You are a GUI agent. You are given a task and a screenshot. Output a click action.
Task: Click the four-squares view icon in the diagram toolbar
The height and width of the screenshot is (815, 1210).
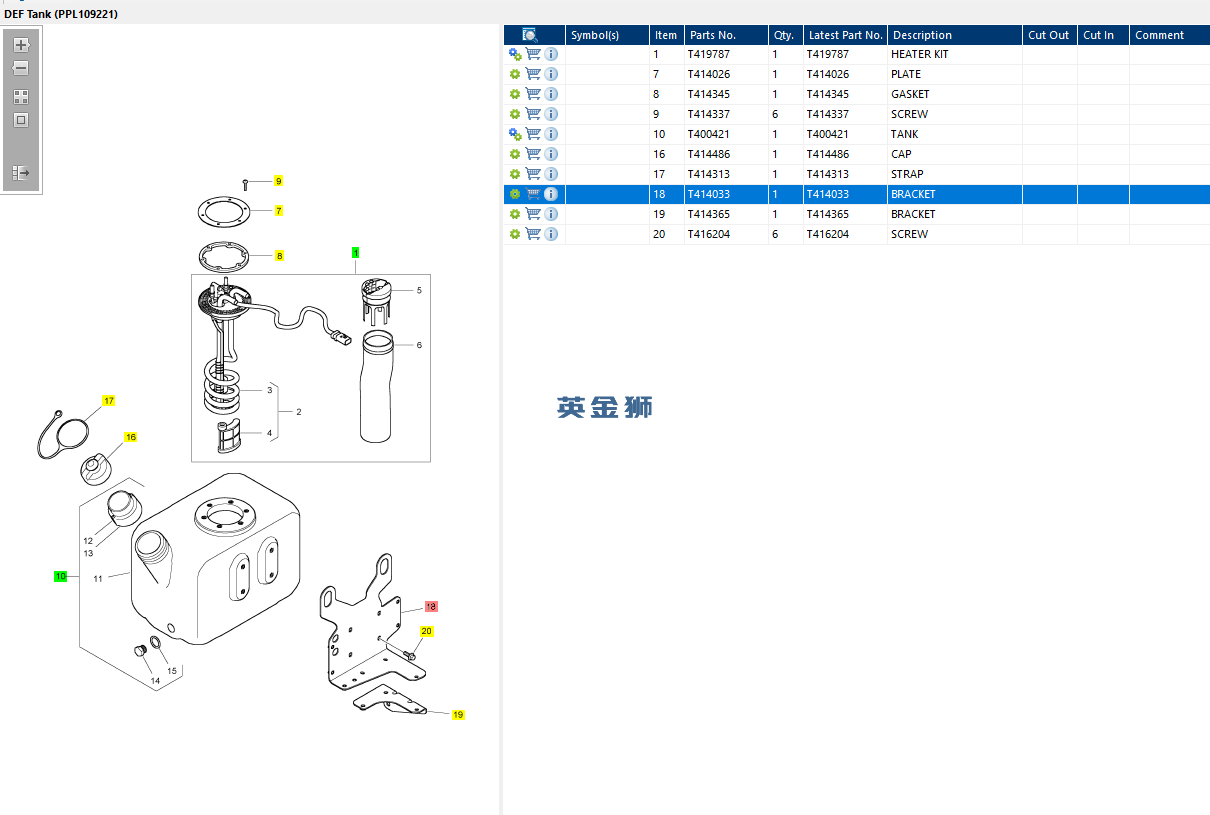pyautogui.click(x=20, y=97)
